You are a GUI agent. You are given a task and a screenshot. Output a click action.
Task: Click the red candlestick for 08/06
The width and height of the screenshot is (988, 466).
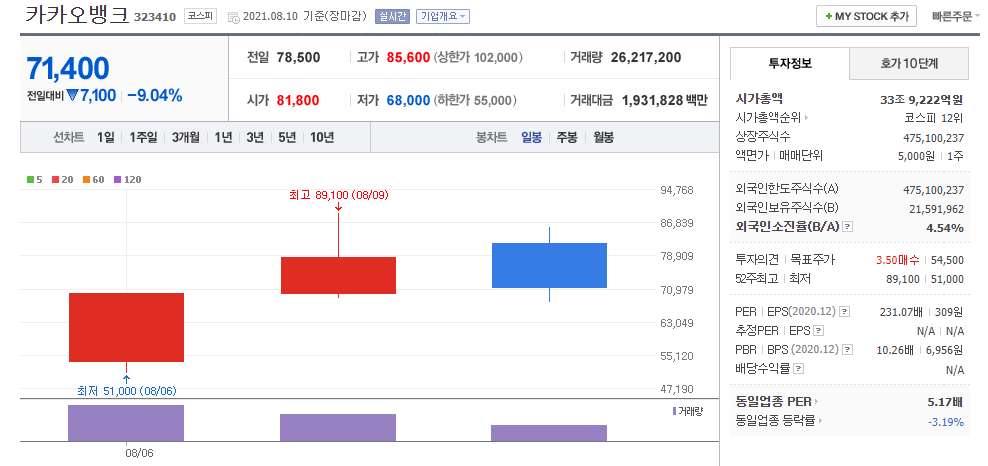(127, 327)
